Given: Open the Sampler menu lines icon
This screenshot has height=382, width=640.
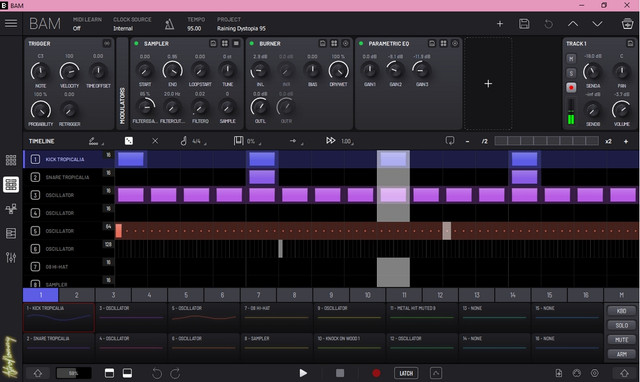Looking at the screenshot, I should (236, 43).
